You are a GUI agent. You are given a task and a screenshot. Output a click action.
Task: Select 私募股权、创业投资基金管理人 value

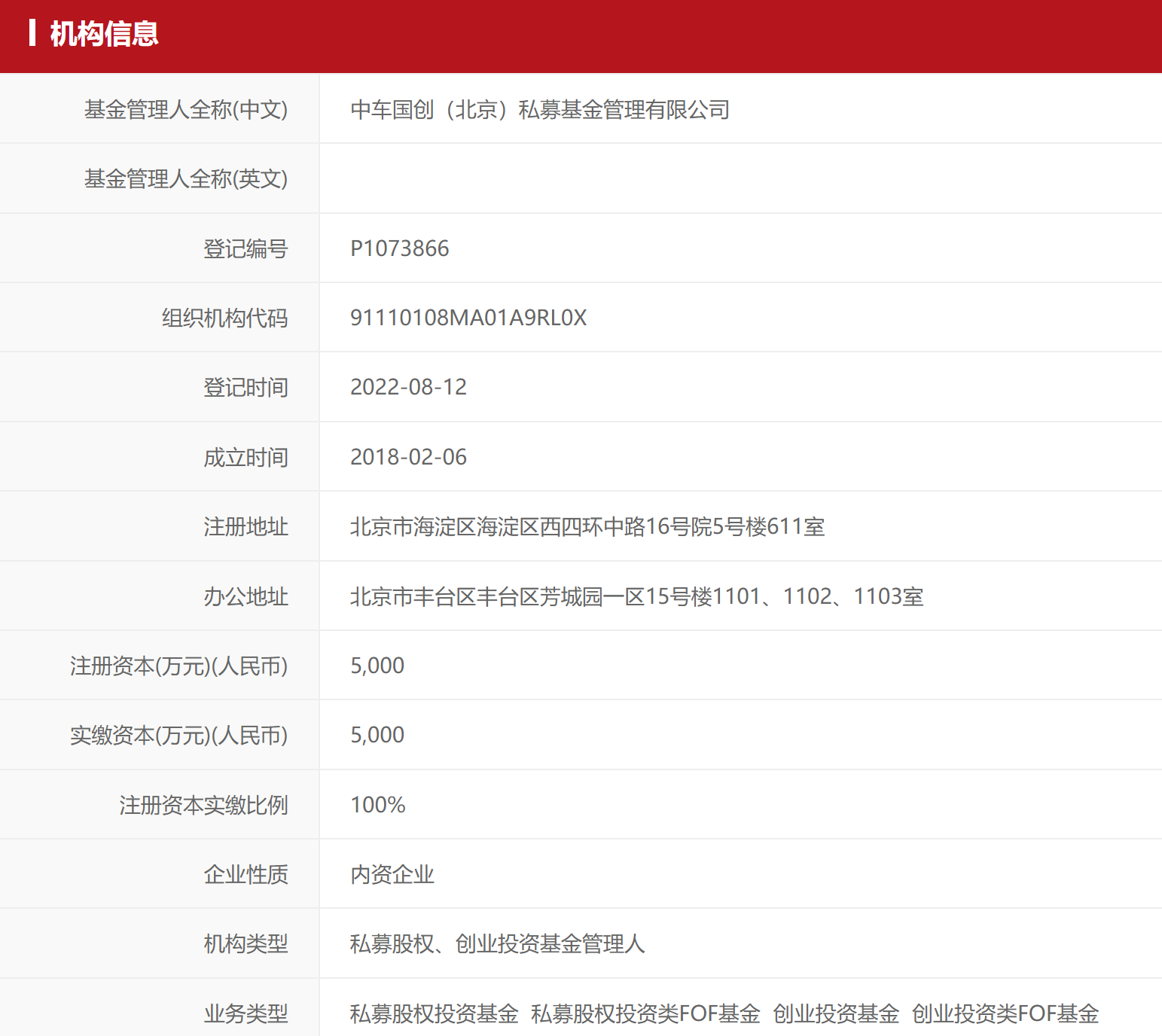tap(497, 944)
